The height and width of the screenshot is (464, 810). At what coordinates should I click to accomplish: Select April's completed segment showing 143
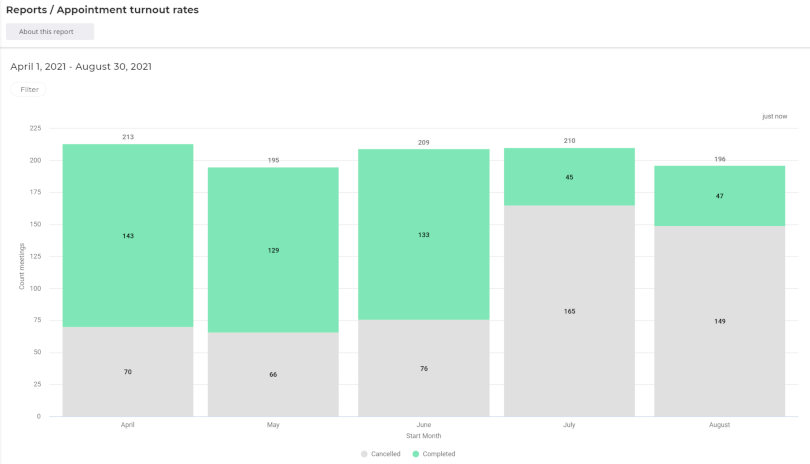[128, 235]
